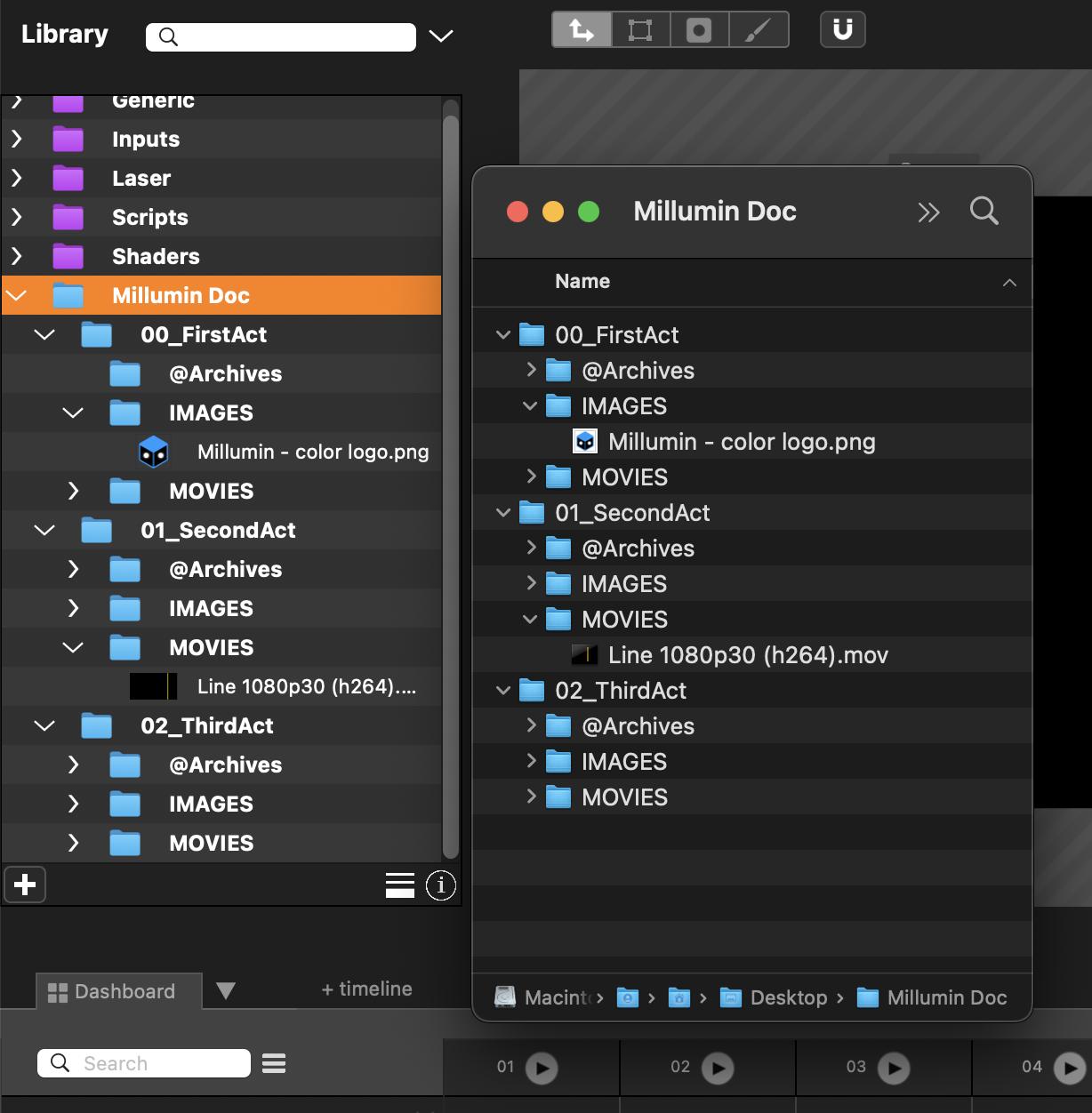Viewport: 1092px width, 1113px height.
Task: Select the mask tool icon
Action: click(x=699, y=30)
